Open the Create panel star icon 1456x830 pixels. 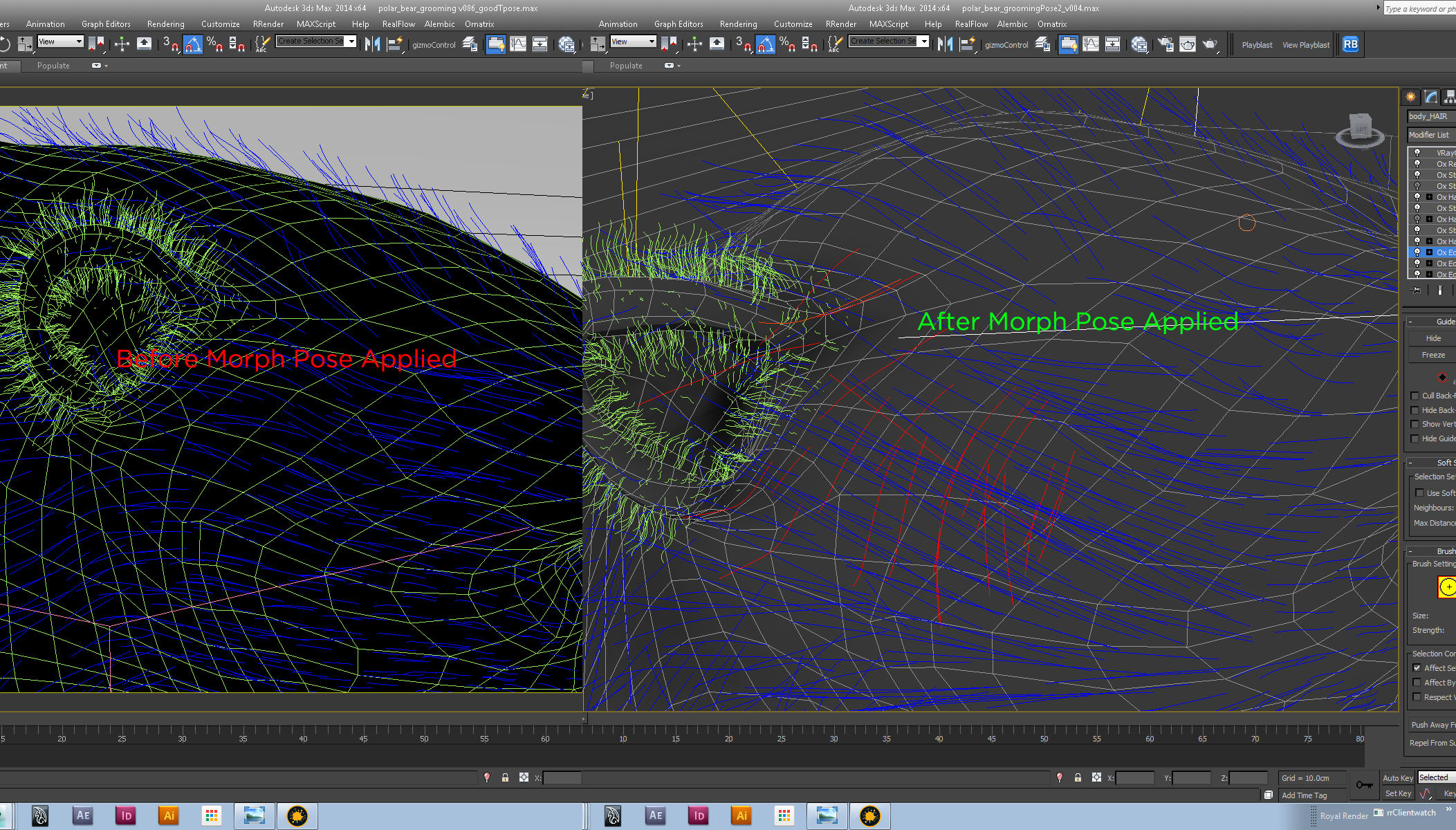coord(1410,97)
